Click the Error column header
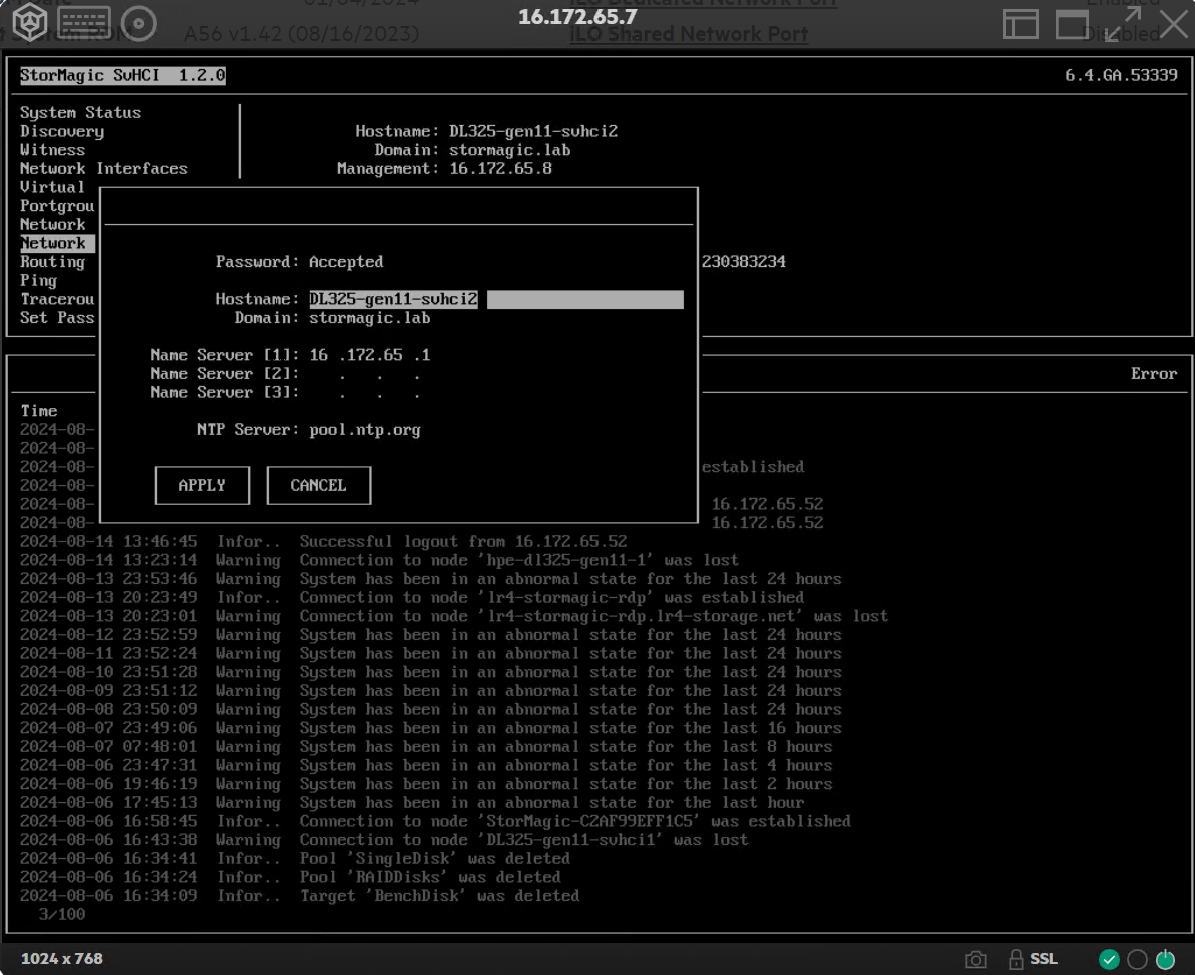 click(1154, 374)
